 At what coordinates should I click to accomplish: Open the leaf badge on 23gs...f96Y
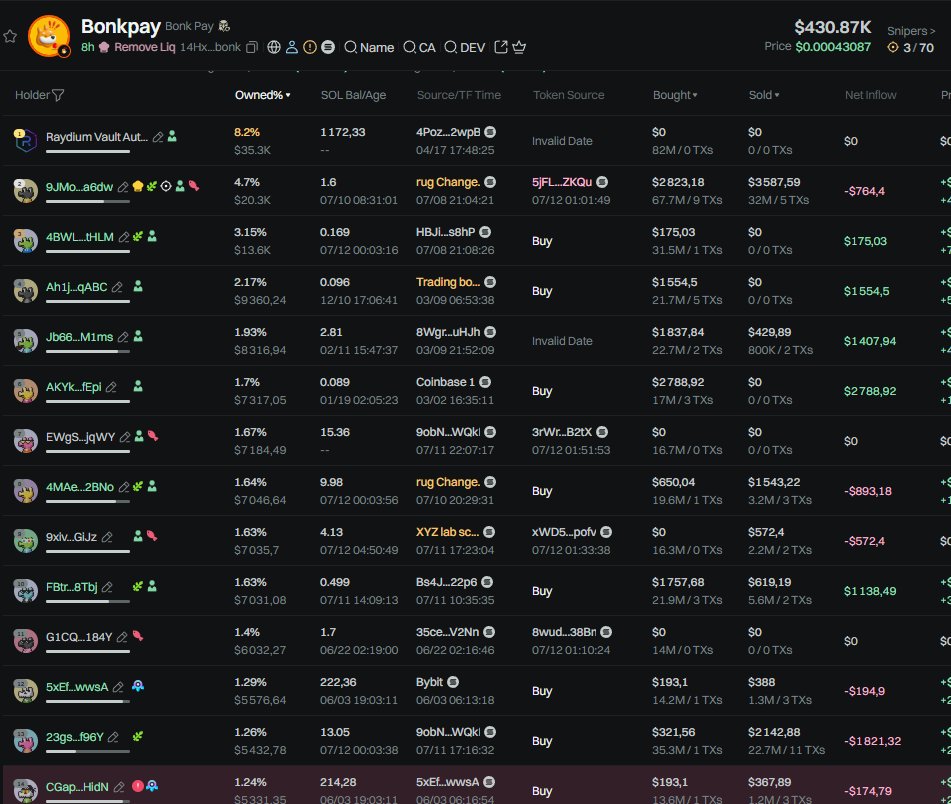[x=138, y=736]
